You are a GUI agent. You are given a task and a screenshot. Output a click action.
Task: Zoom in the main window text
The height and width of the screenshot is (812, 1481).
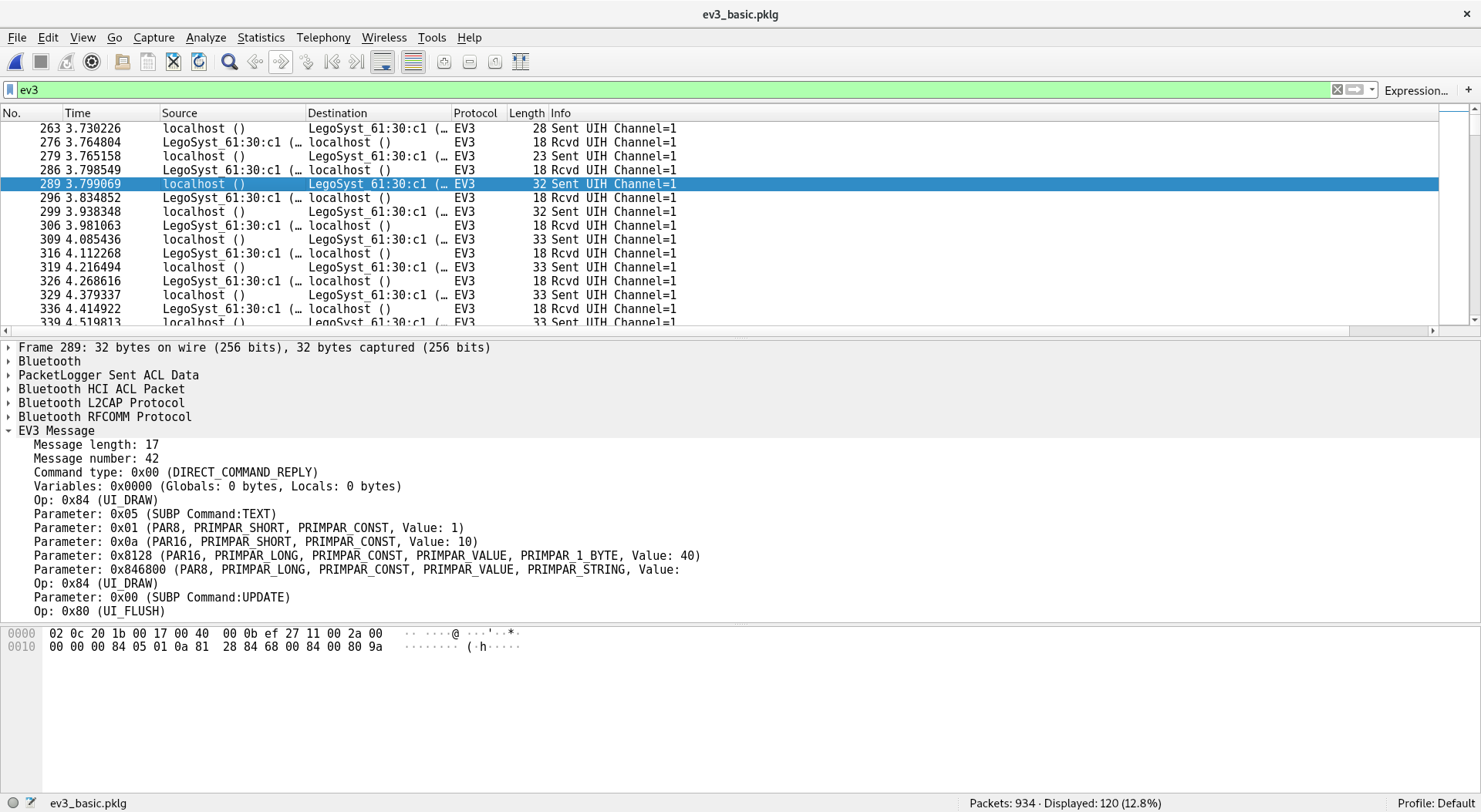click(x=444, y=62)
